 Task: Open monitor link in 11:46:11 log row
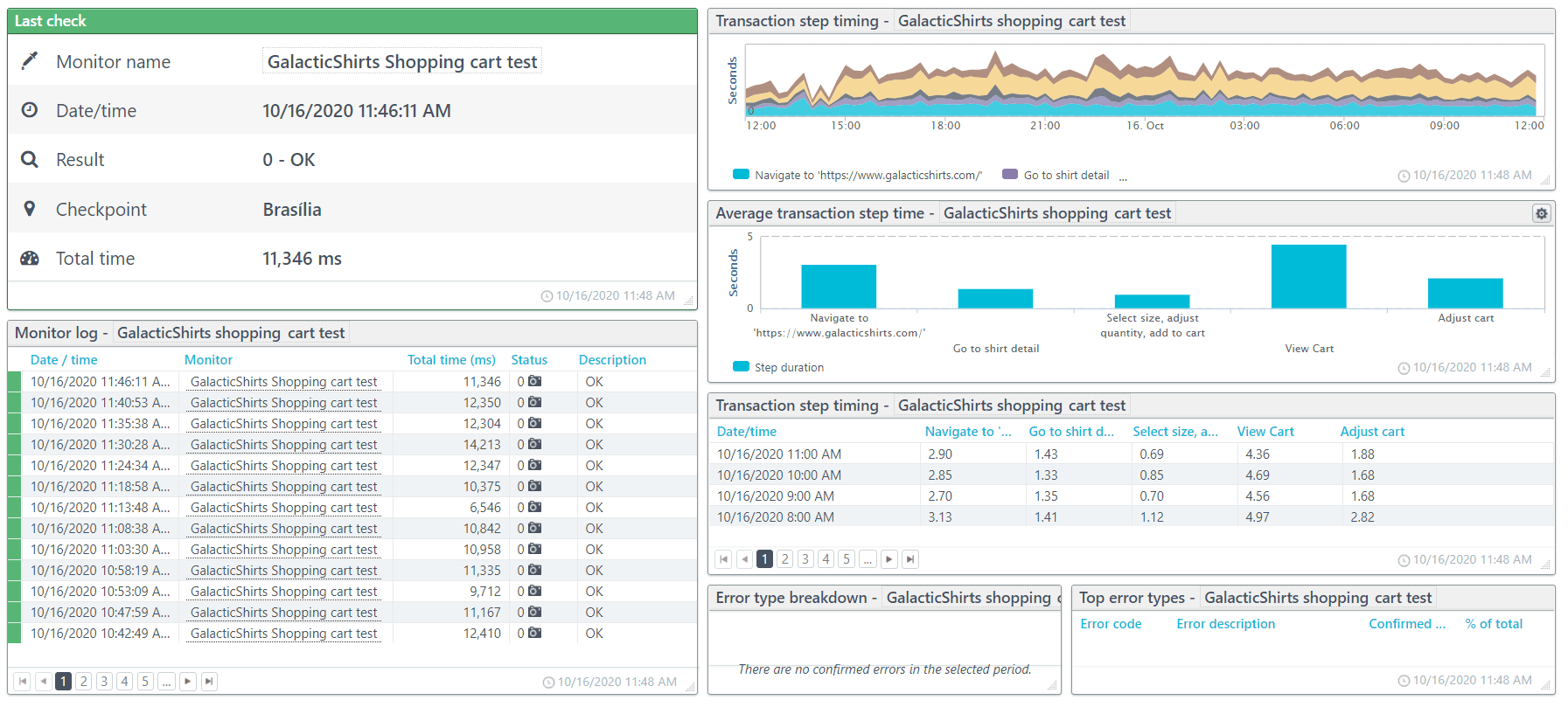pyautogui.click(x=284, y=382)
